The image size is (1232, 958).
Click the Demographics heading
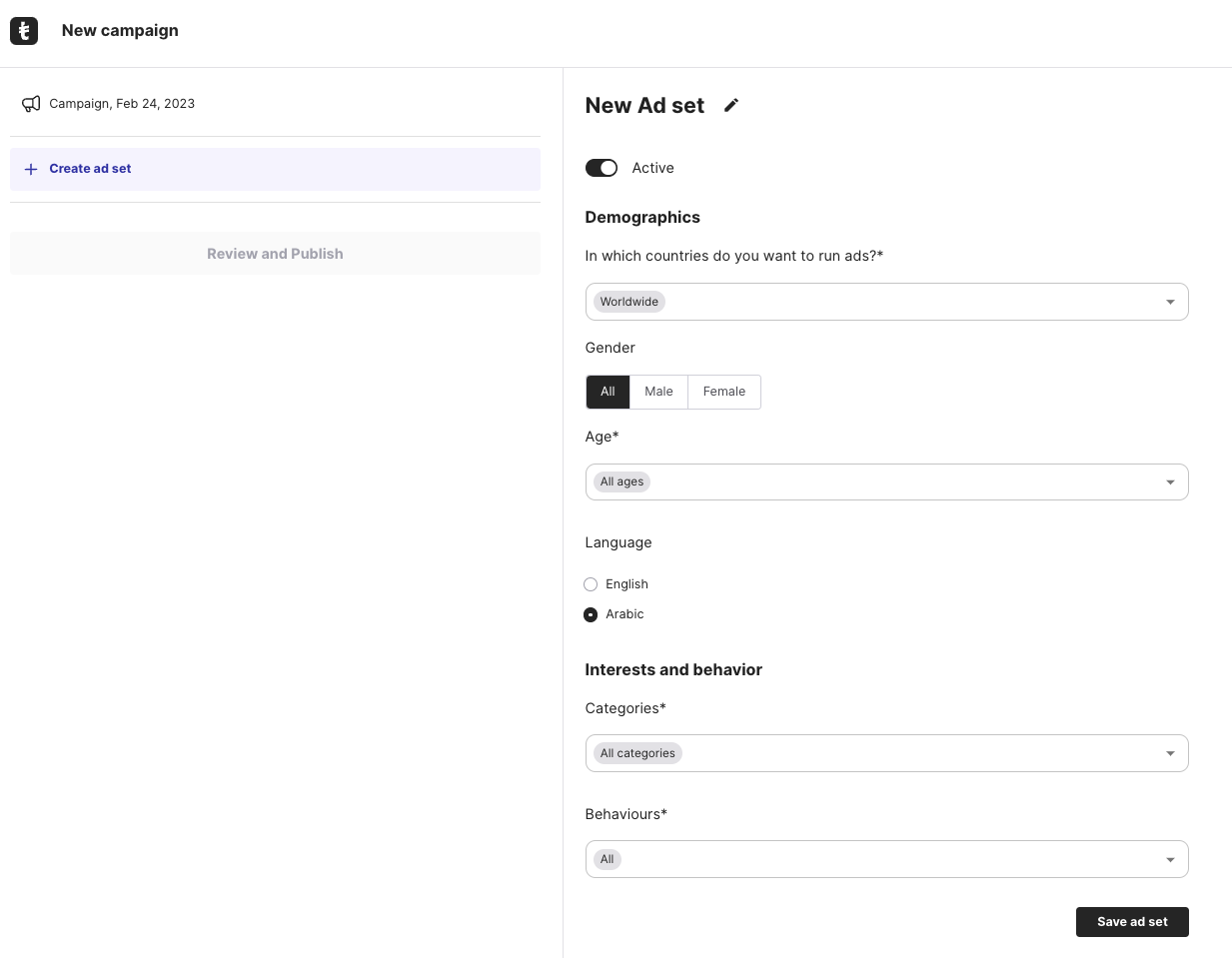642,218
